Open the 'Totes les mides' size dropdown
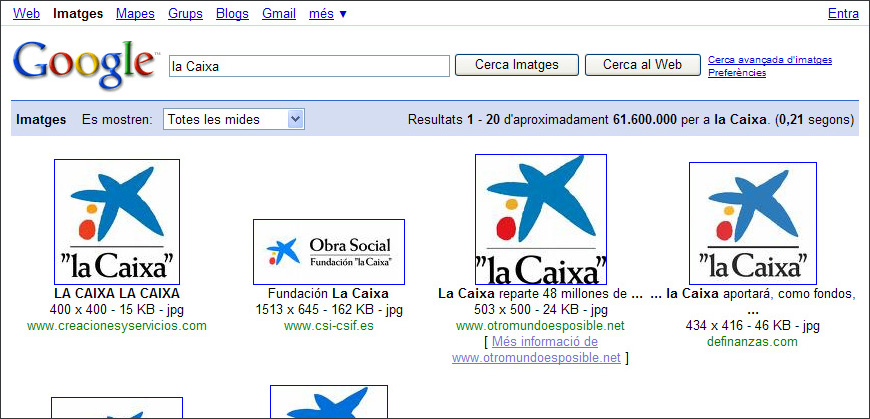Screen dimensions: 870x419 (234, 119)
